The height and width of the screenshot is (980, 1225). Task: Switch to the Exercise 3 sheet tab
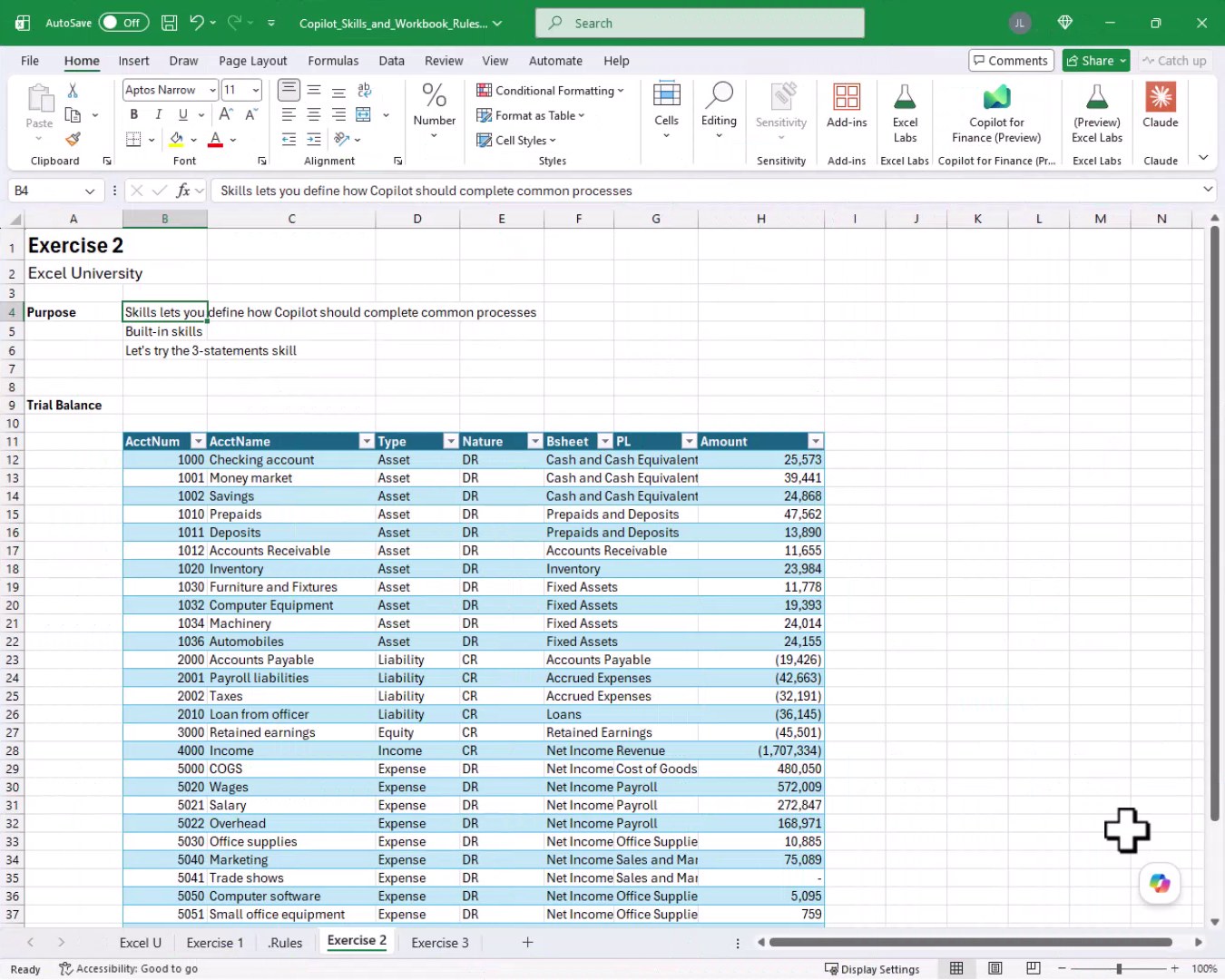tap(440, 943)
